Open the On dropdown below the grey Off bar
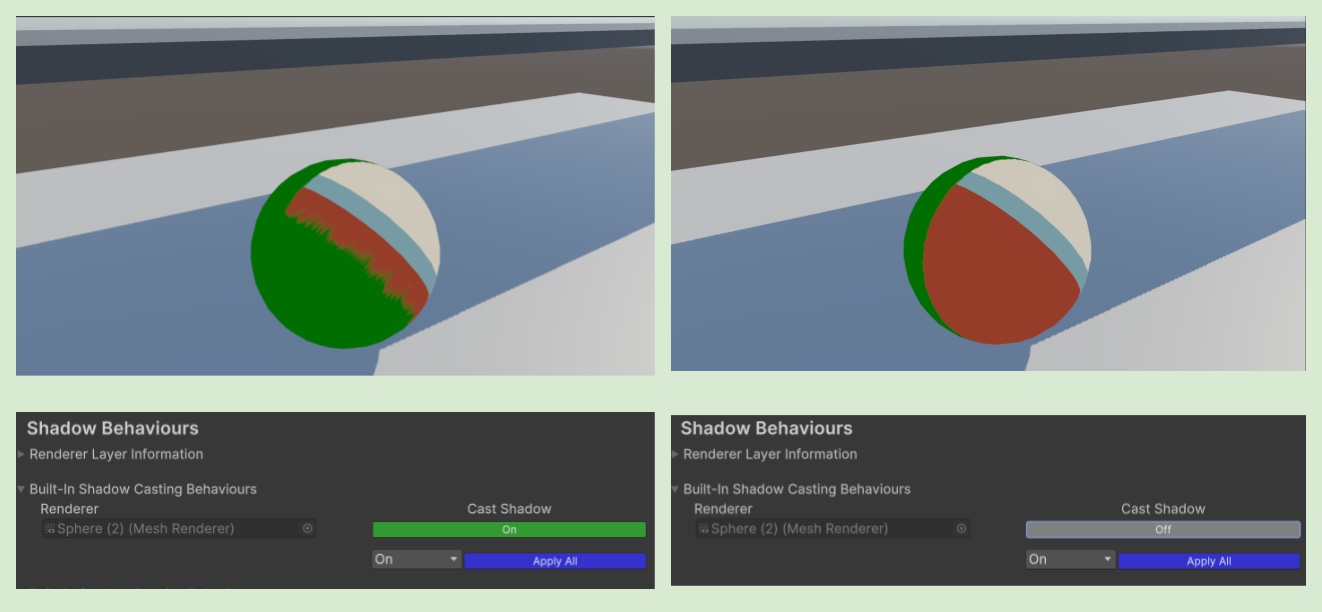The image size is (1322, 612). coord(1070,560)
